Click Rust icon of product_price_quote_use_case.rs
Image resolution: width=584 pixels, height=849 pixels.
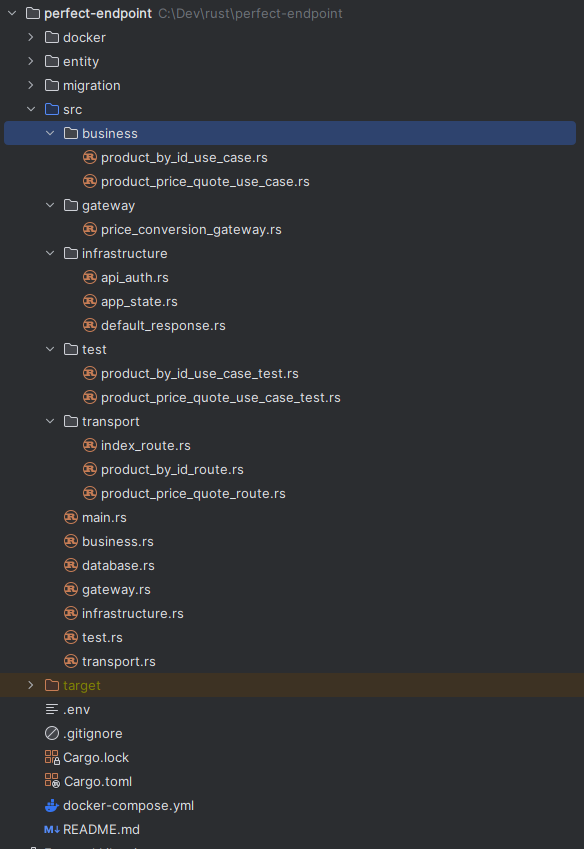click(x=90, y=181)
